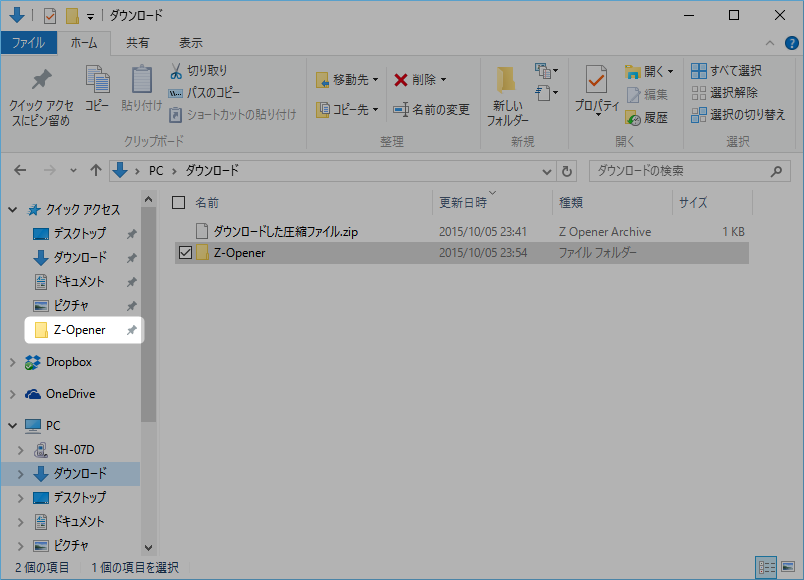Expand the OneDrive tree node
Image resolution: width=804 pixels, height=580 pixels.
click(x=13, y=394)
